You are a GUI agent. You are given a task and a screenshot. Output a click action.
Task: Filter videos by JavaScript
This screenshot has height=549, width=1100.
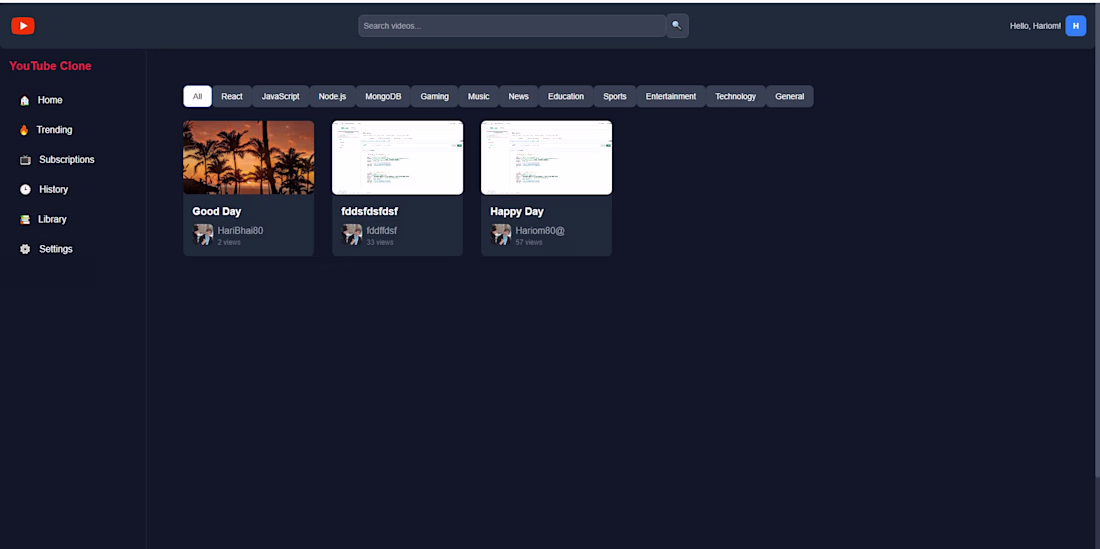281,96
